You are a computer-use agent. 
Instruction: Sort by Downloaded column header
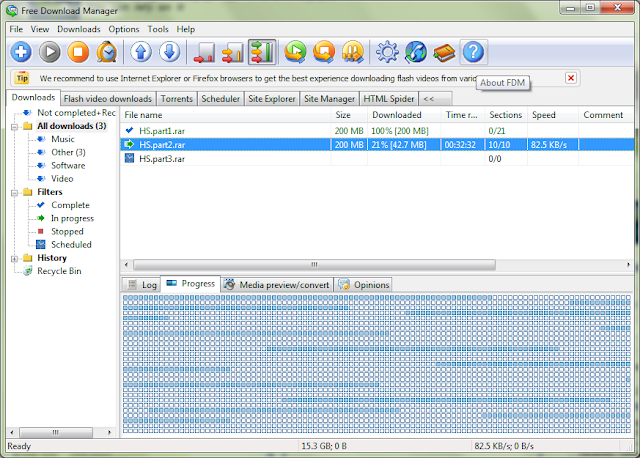404,115
